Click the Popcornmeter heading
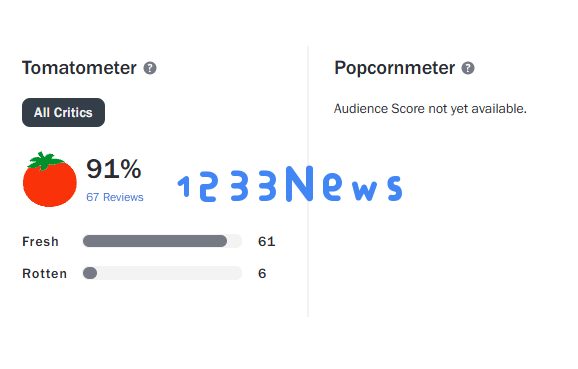This screenshot has width=578, height=369. [x=394, y=68]
